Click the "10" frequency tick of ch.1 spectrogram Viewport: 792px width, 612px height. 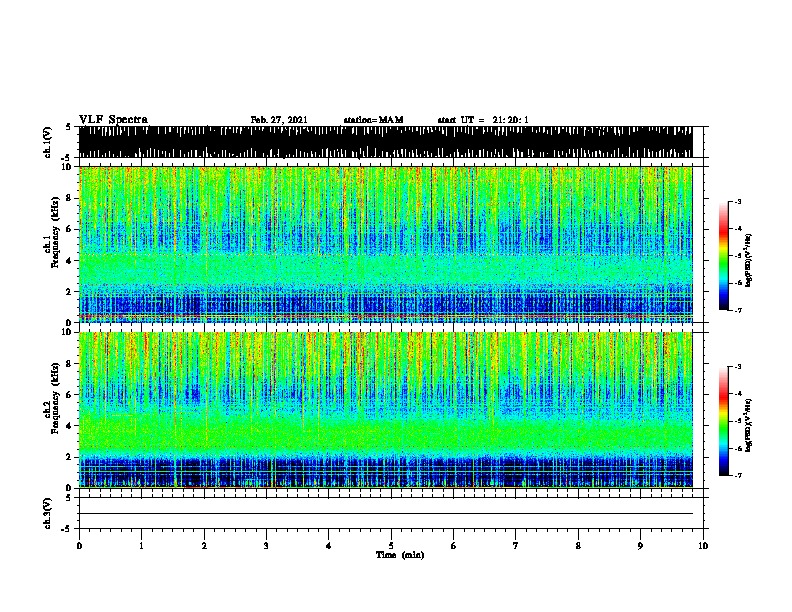67,167
